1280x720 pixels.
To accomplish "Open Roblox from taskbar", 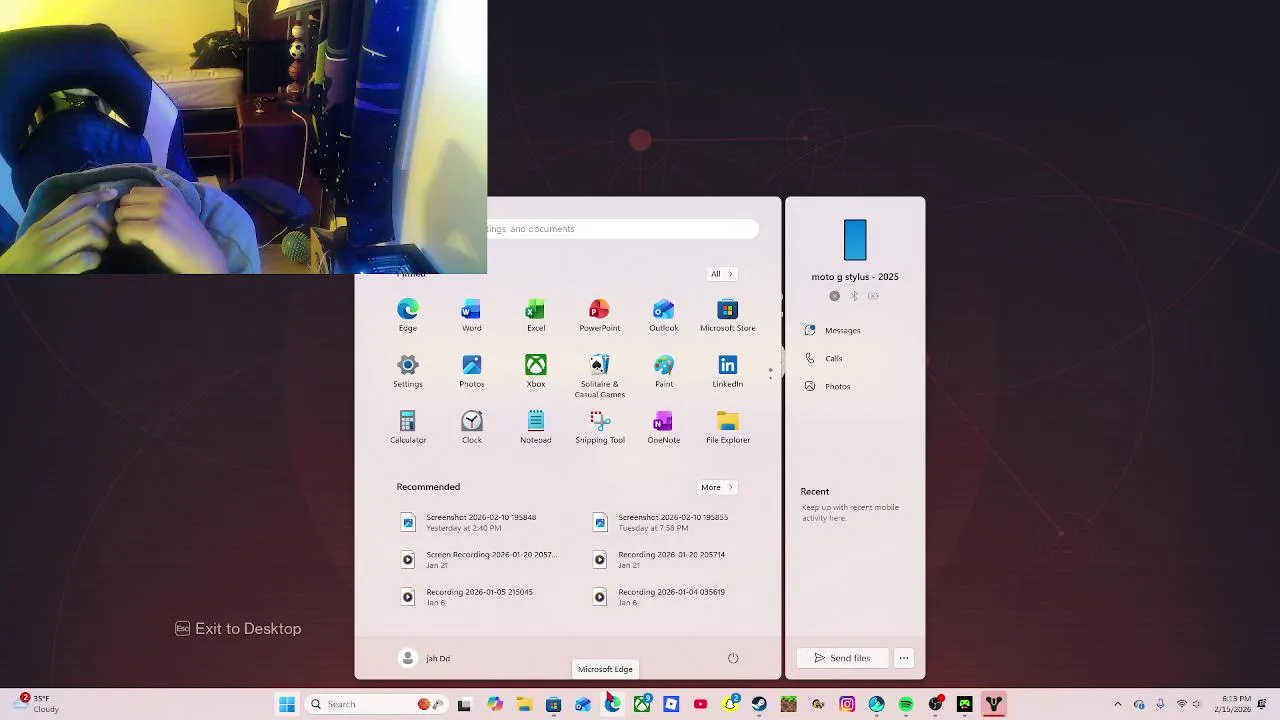I will tap(671, 704).
